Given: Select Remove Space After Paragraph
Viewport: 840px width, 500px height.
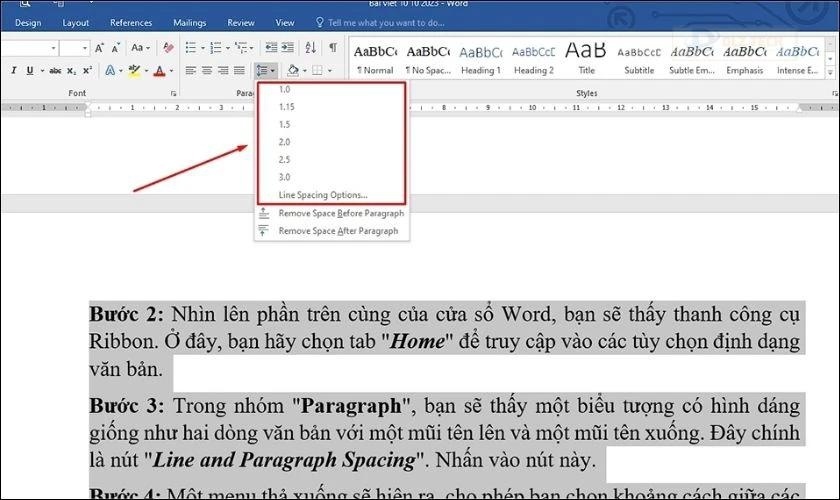Looking at the screenshot, I should click(x=331, y=231).
